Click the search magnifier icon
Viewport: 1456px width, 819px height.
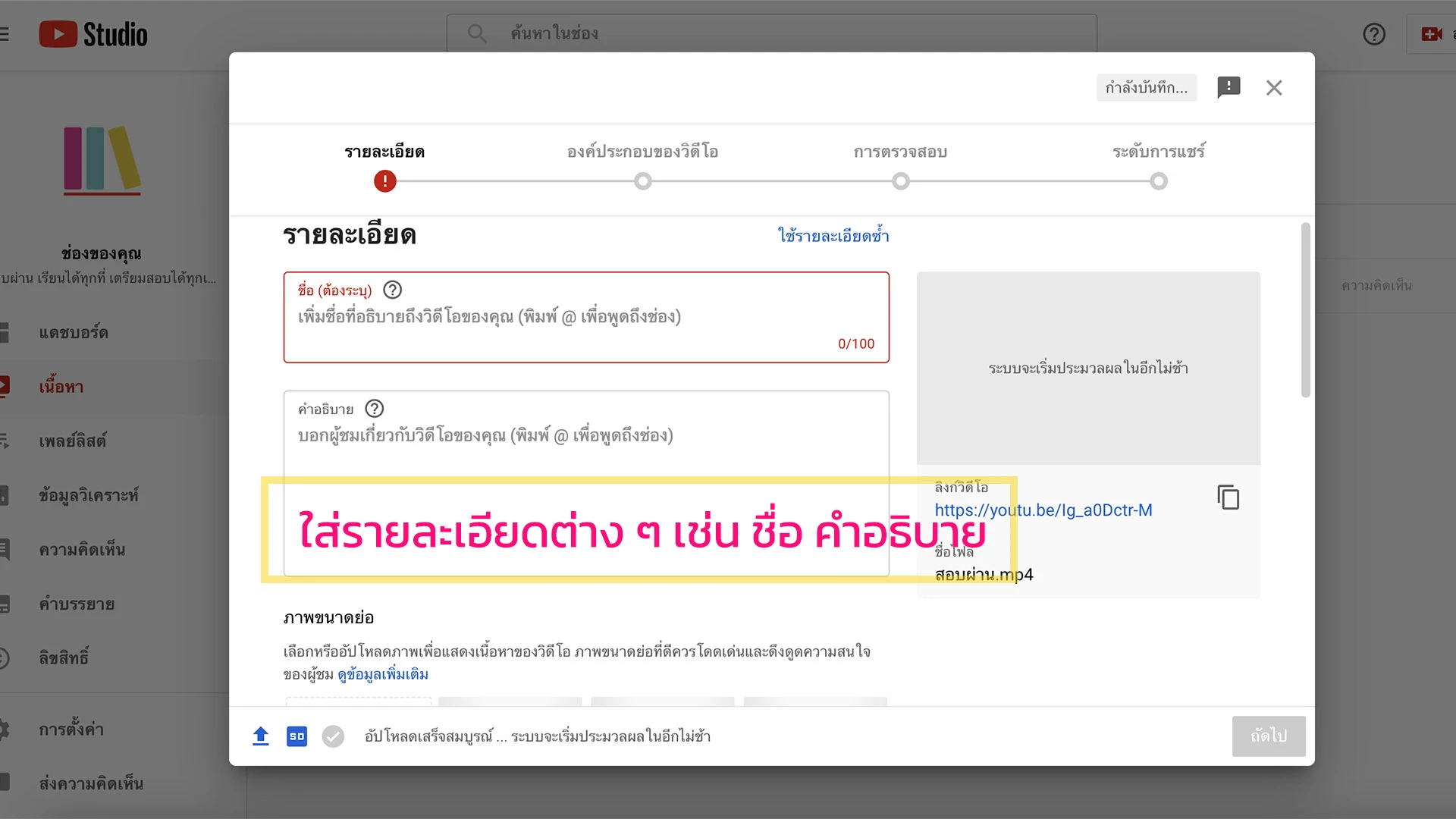[x=477, y=33]
